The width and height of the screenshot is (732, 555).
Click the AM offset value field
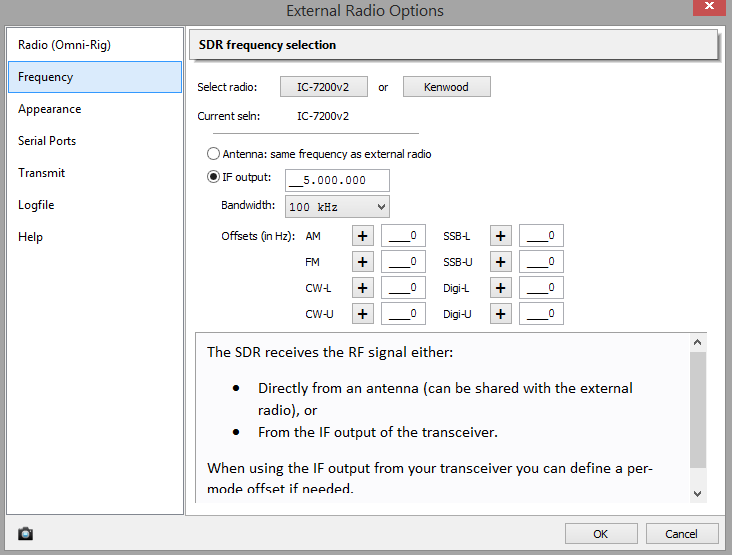click(x=403, y=236)
